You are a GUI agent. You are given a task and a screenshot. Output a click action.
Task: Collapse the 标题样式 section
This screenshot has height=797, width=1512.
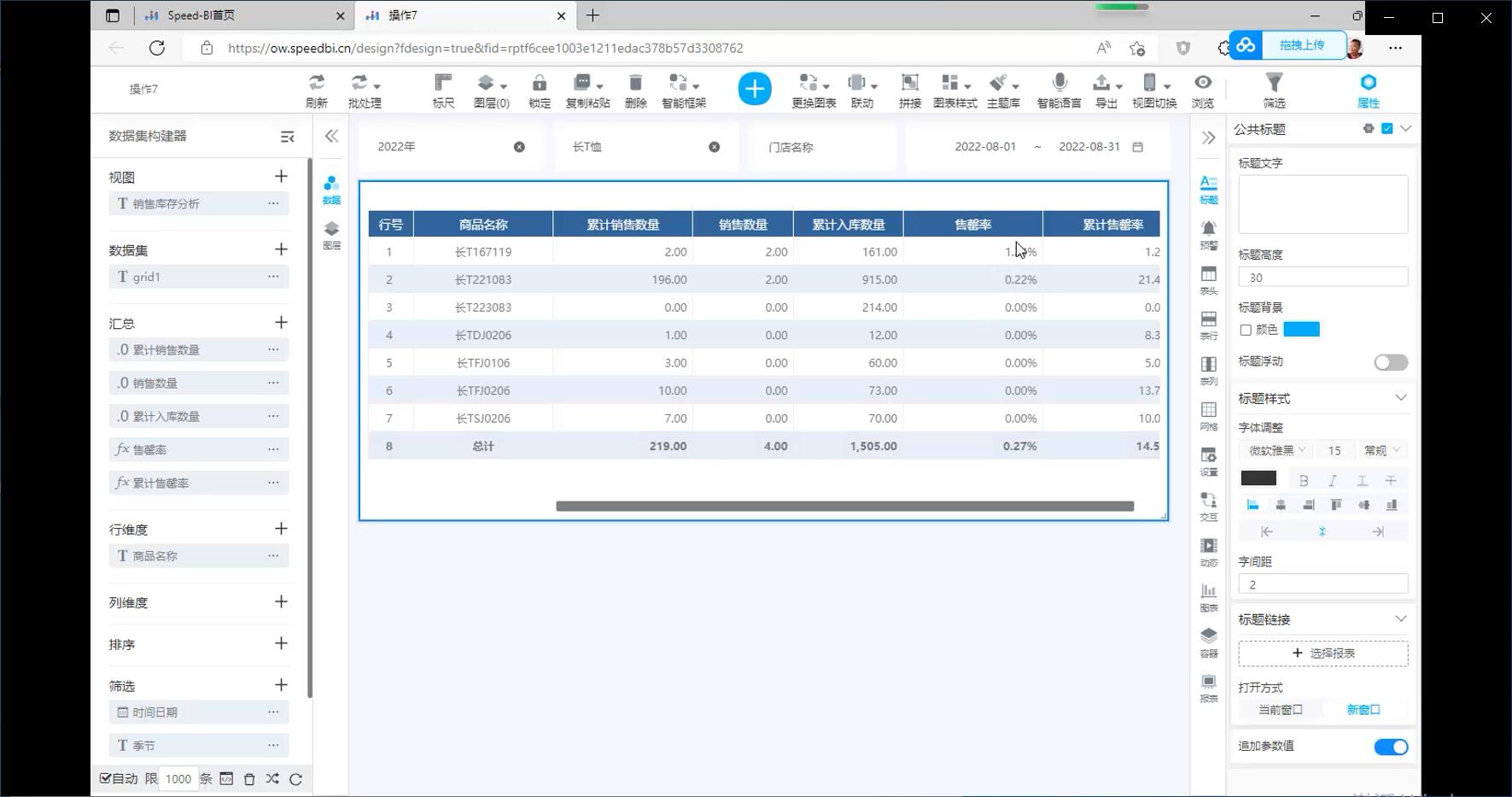click(x=1400, y=398)
